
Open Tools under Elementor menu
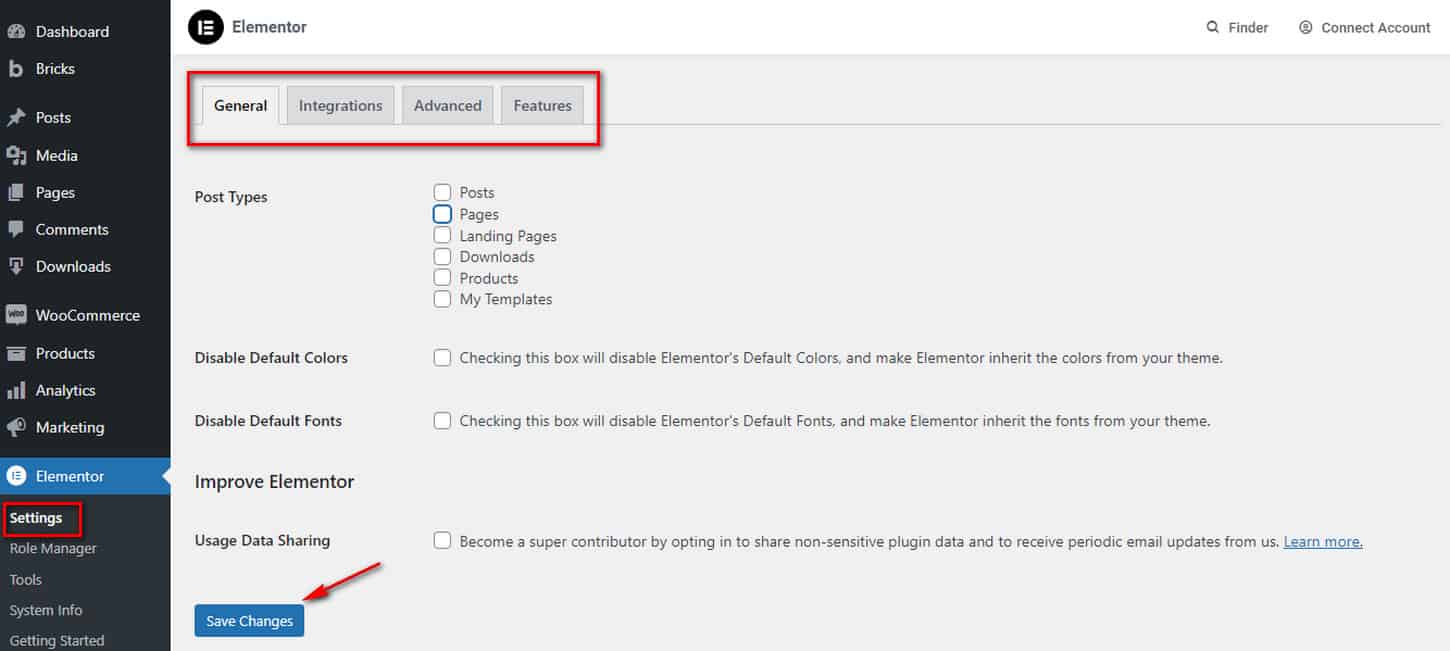(26, 579)
